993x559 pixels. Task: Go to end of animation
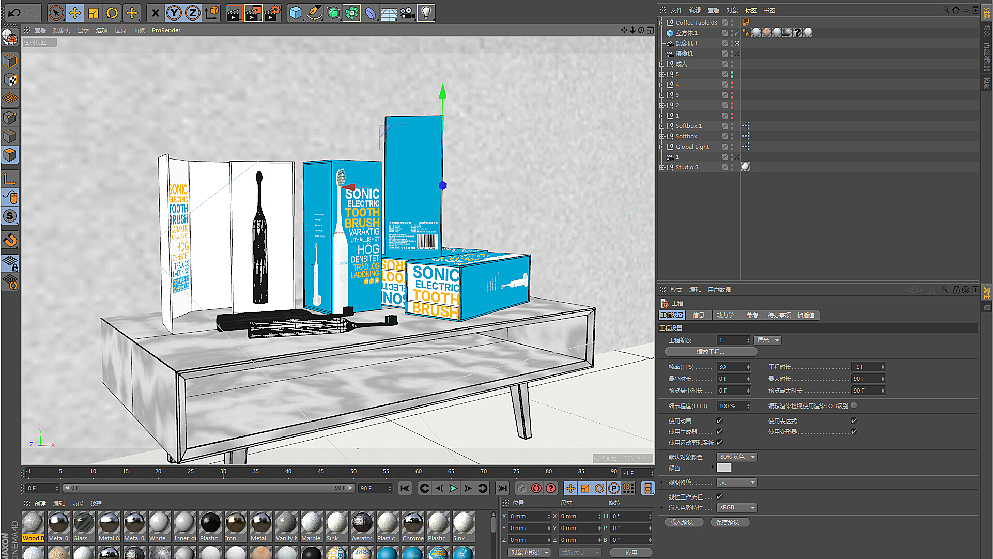[502, 488]
